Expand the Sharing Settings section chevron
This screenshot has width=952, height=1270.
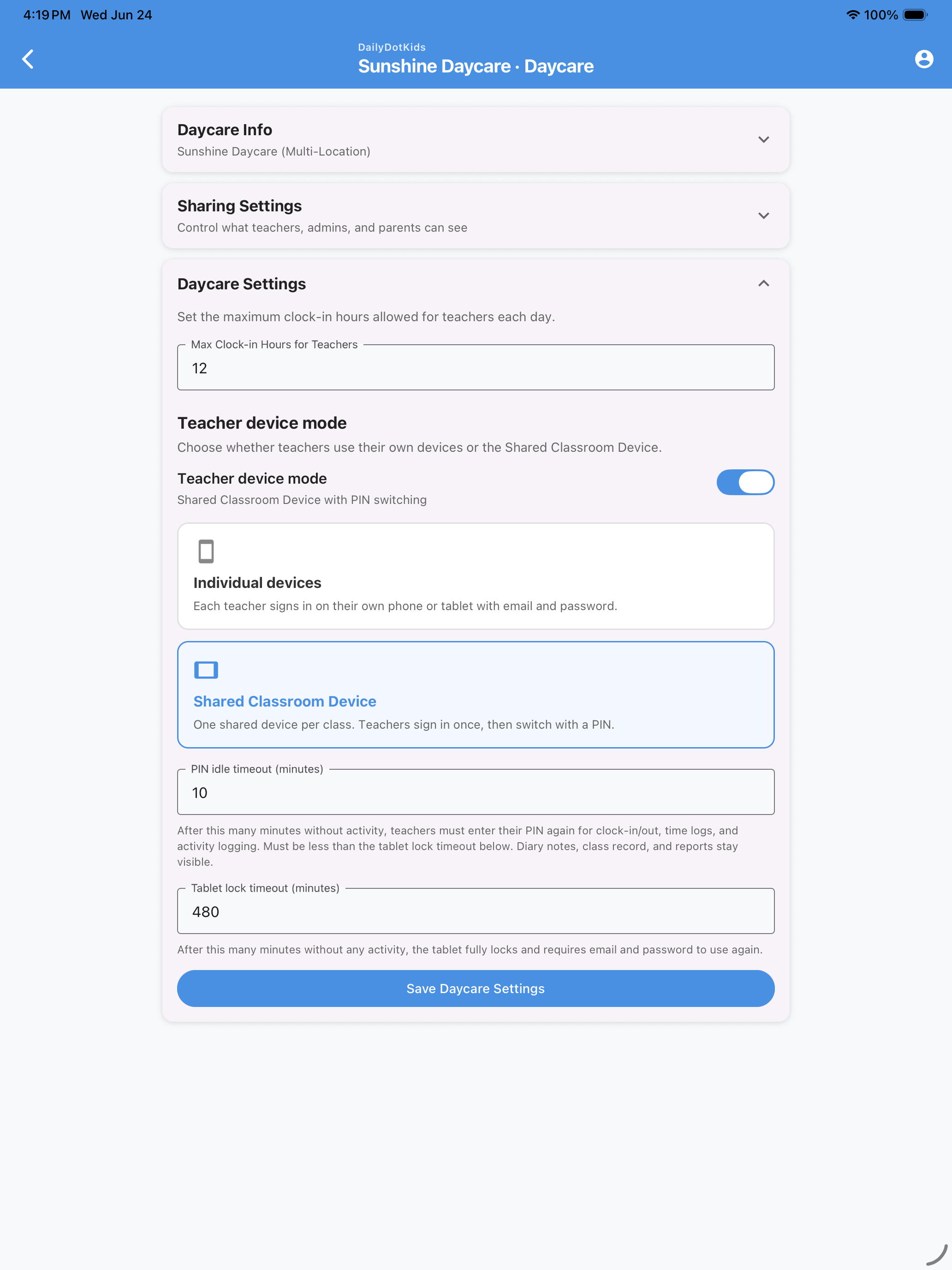[x=763, y=216]
